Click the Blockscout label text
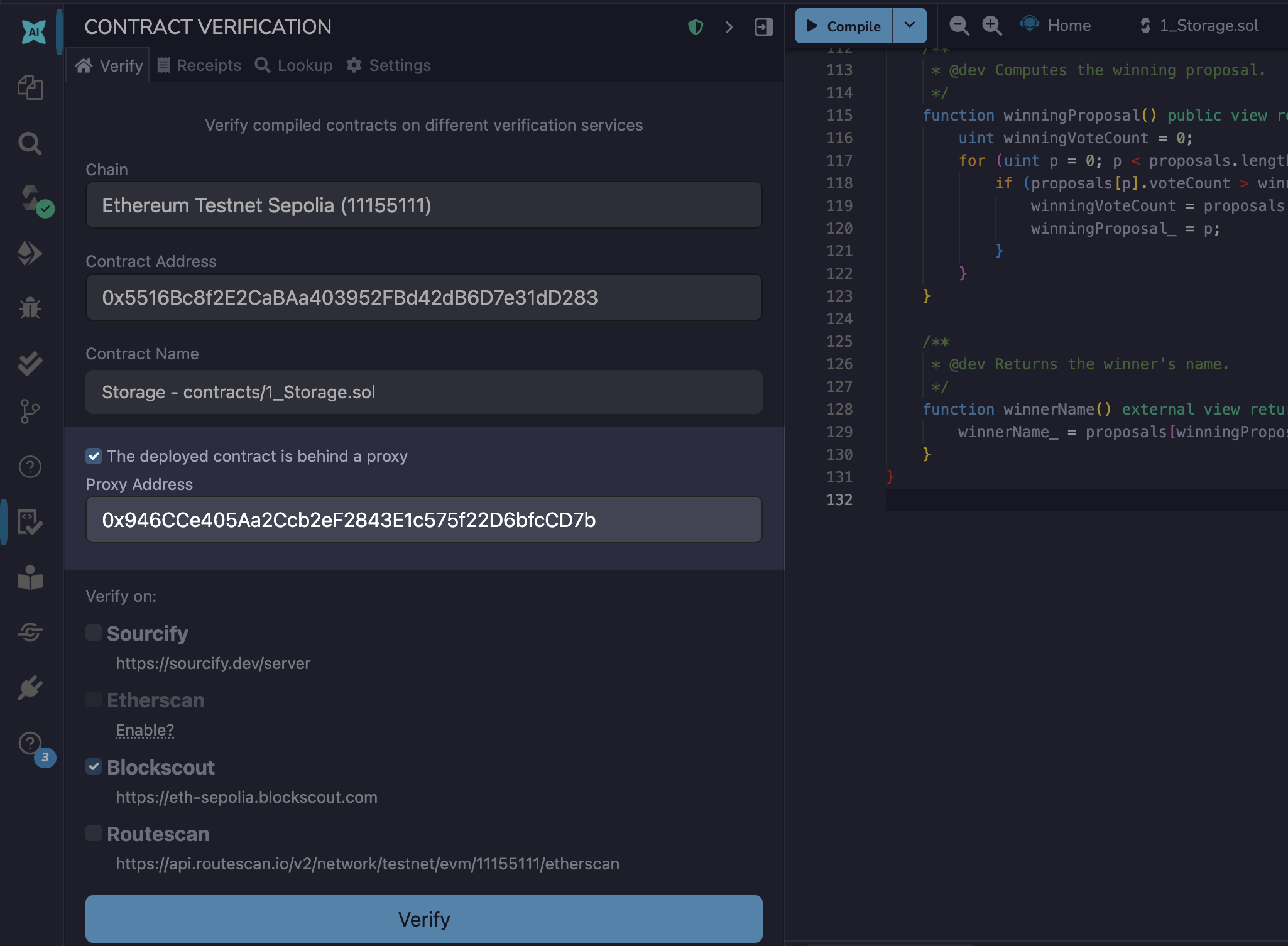The width and height of the screenshot is (1288, 946). pyautogui.click(x=161, y=768)
